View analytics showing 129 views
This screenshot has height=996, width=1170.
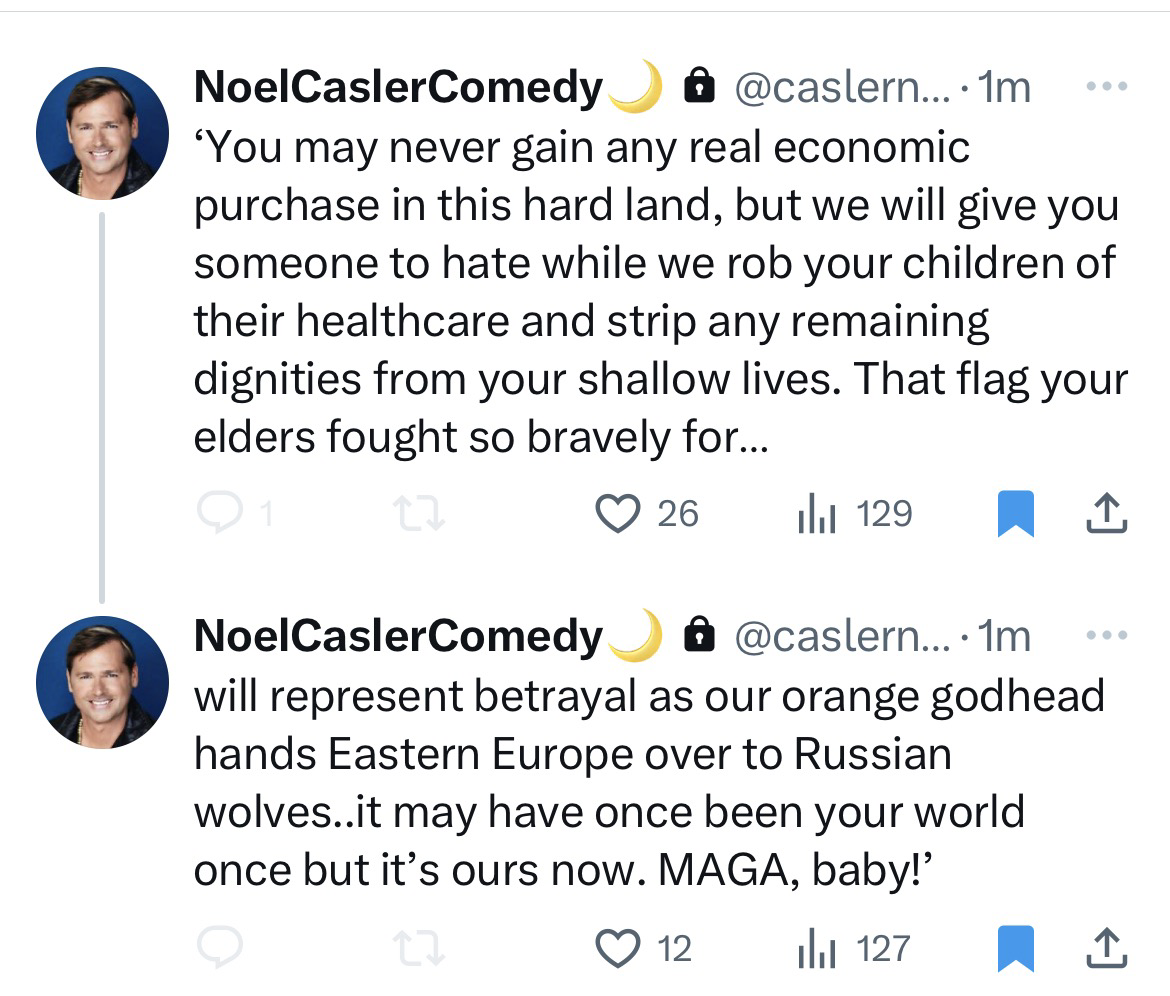pyautogui.click(x=816, y=514)
